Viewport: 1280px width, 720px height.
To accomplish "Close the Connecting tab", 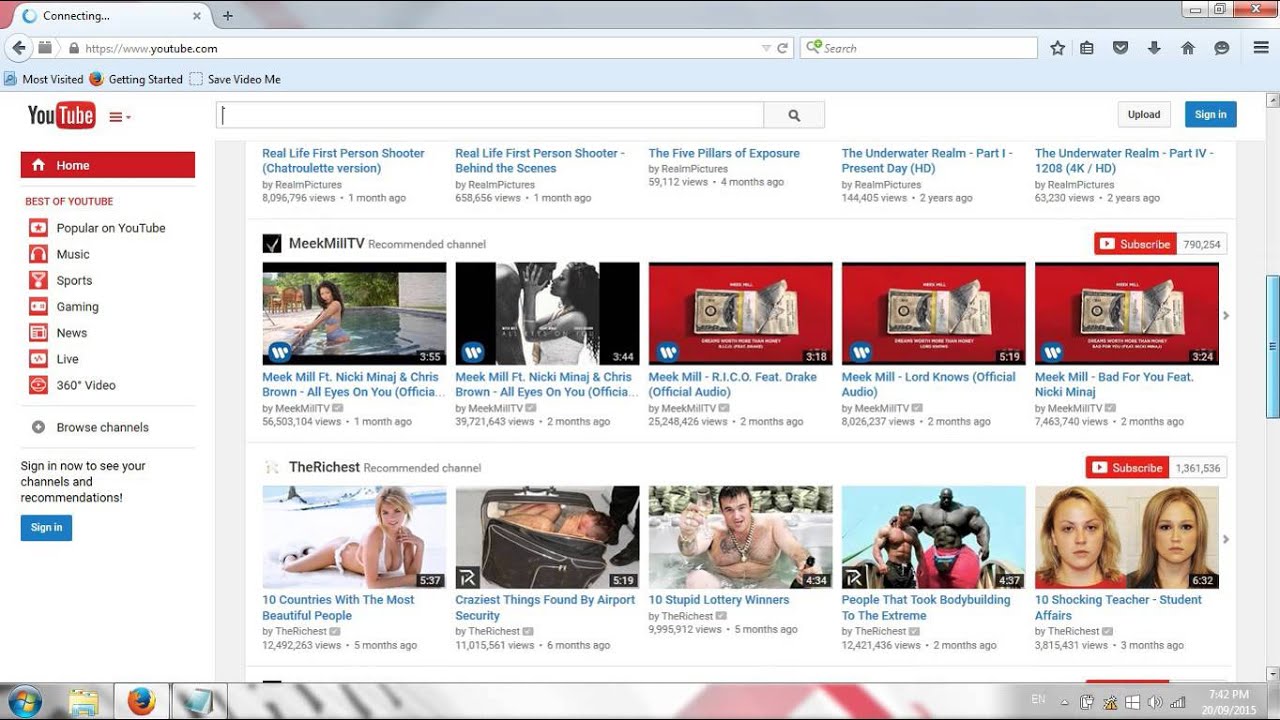I will (x=196, y=16).
